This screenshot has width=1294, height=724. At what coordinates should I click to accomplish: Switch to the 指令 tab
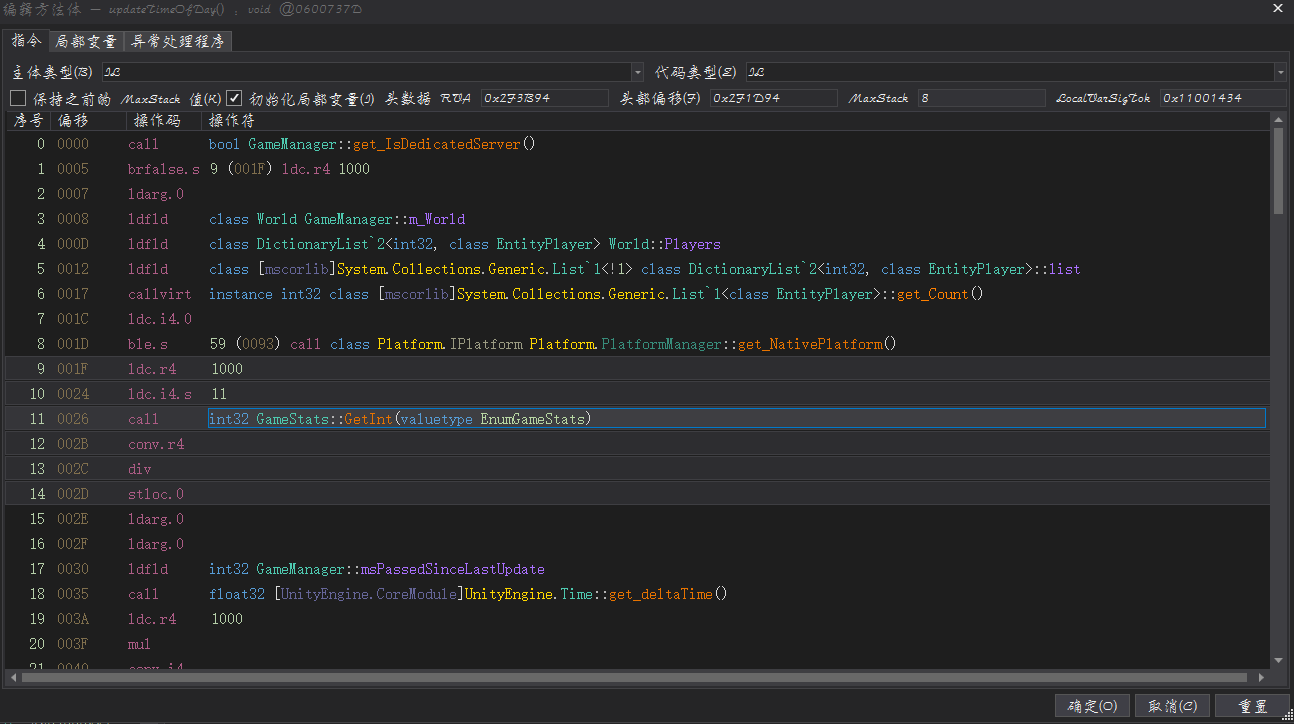(27, 41)
